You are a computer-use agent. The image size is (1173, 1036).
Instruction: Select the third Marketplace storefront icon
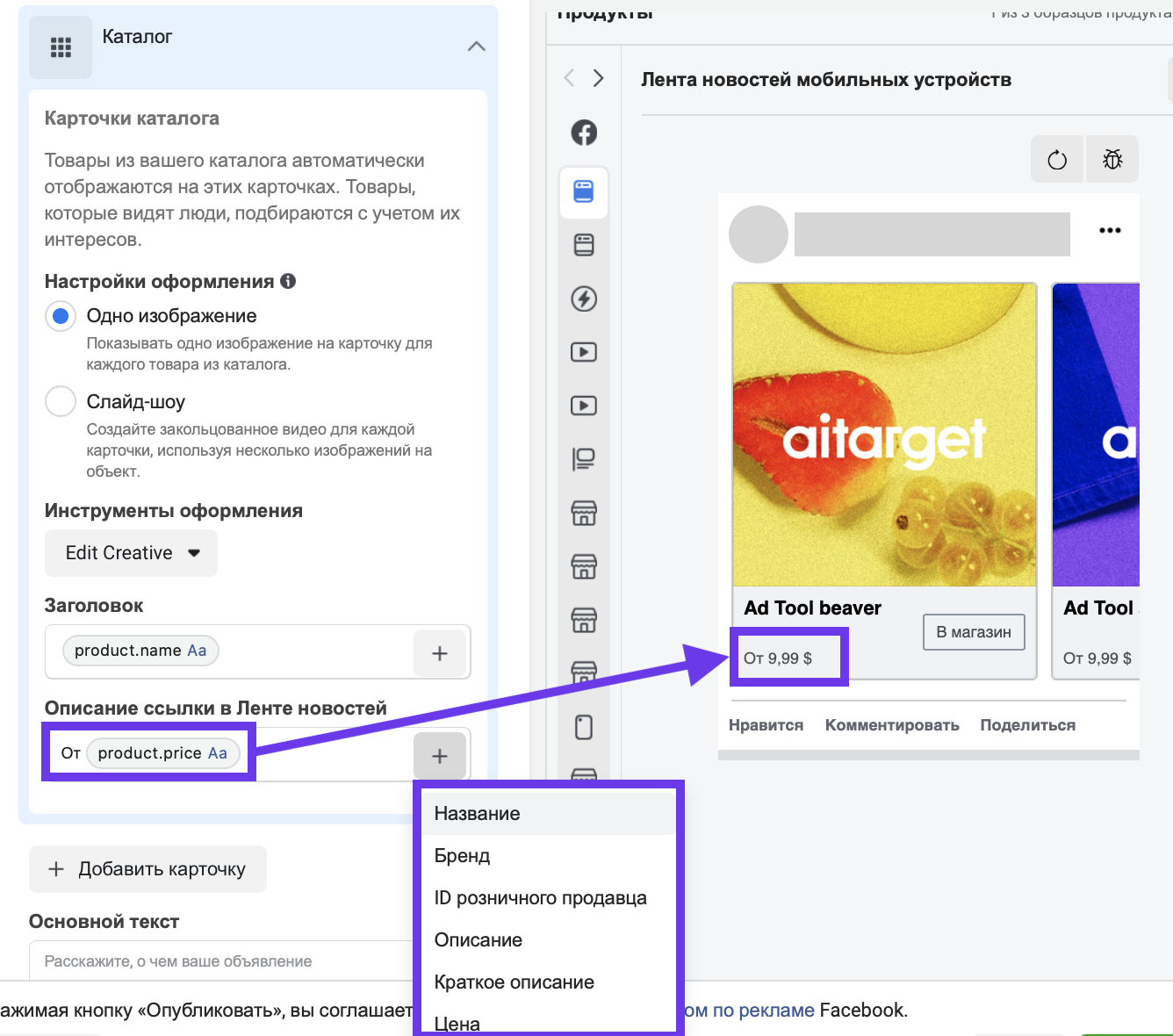pyautogui.click(x=584, y=620)
